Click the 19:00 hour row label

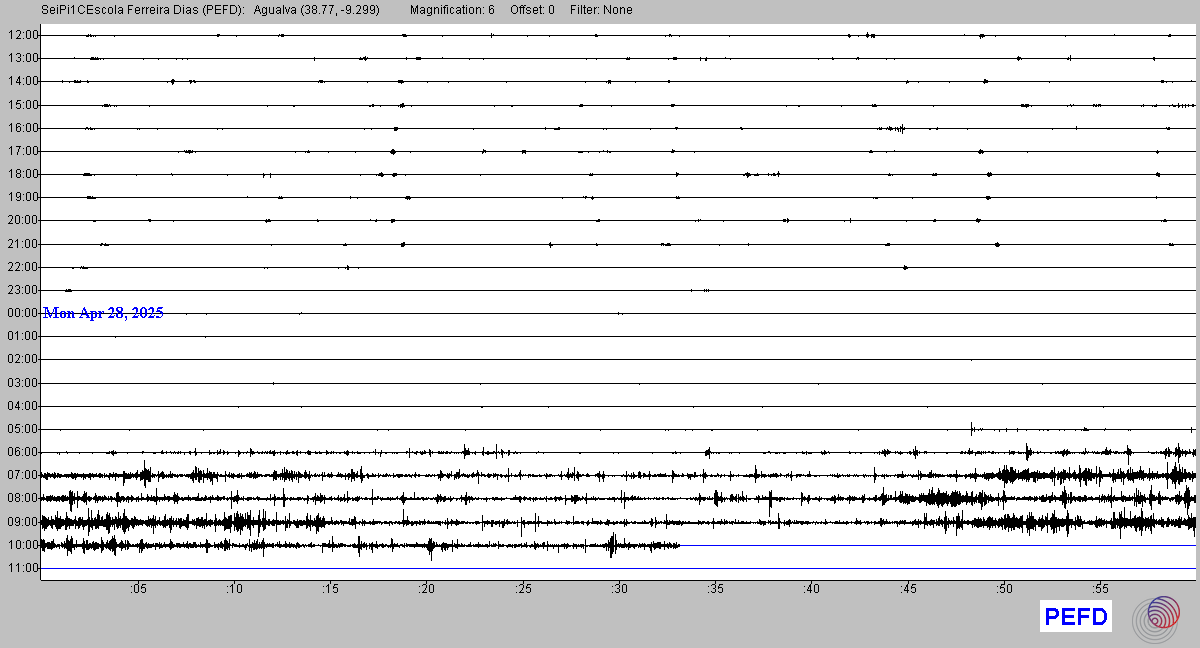[22, 197]
